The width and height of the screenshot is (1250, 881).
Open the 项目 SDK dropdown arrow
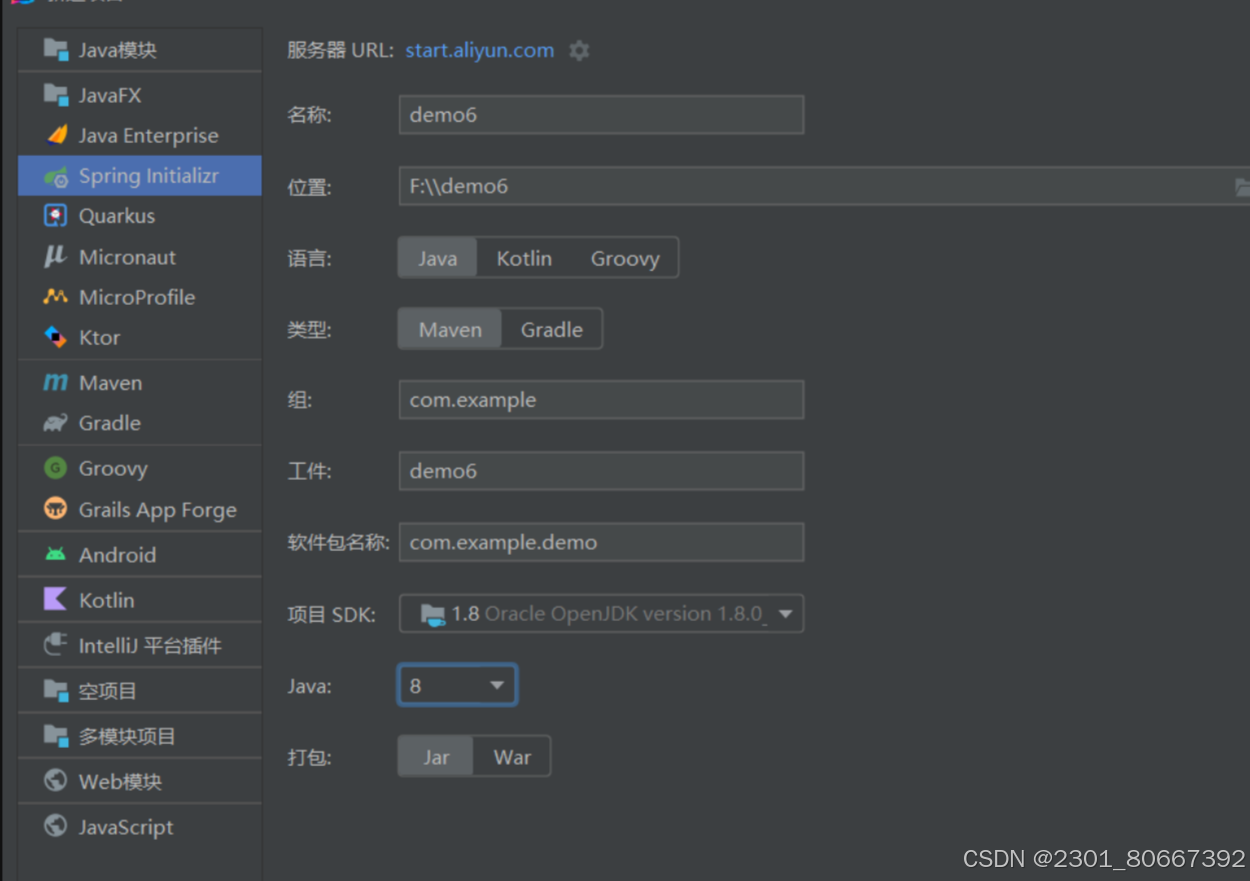(x=786, y=614)
